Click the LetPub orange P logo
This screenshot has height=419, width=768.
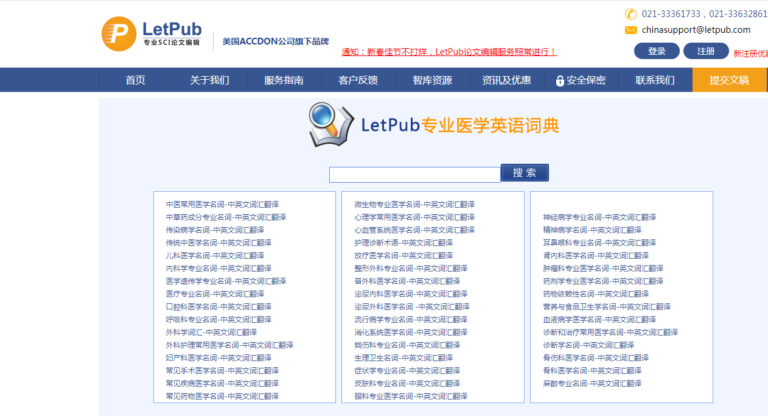click(x=119, y=33)
